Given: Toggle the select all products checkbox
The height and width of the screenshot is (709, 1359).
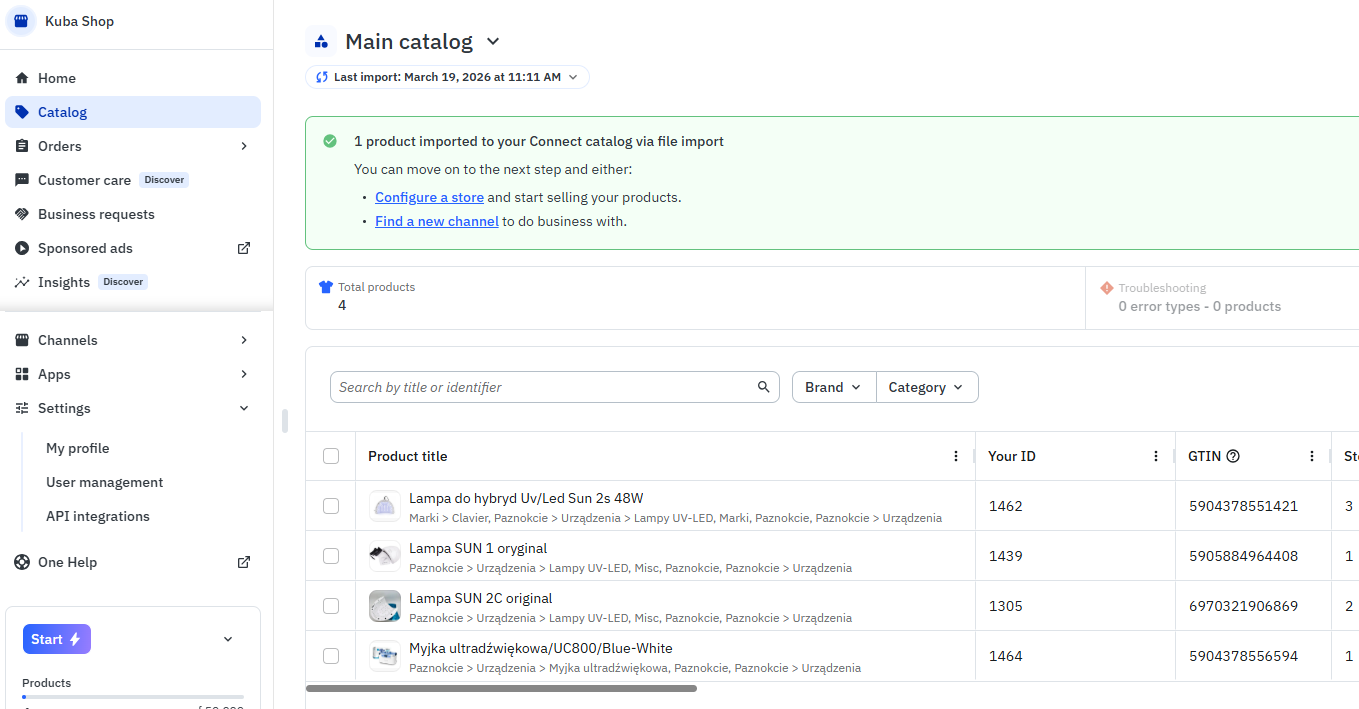Looking at the screenshot, I should click(331, 456).
